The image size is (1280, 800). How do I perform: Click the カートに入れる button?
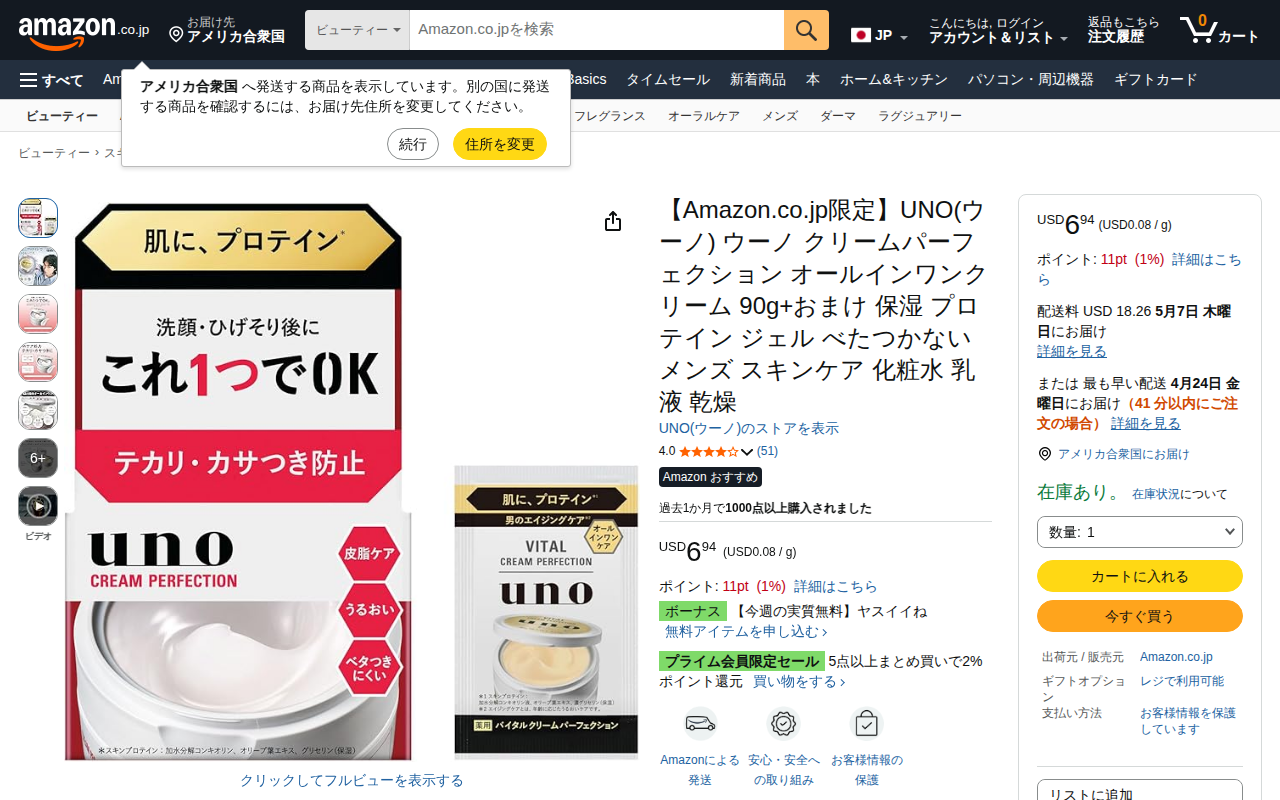(1140, 576)
